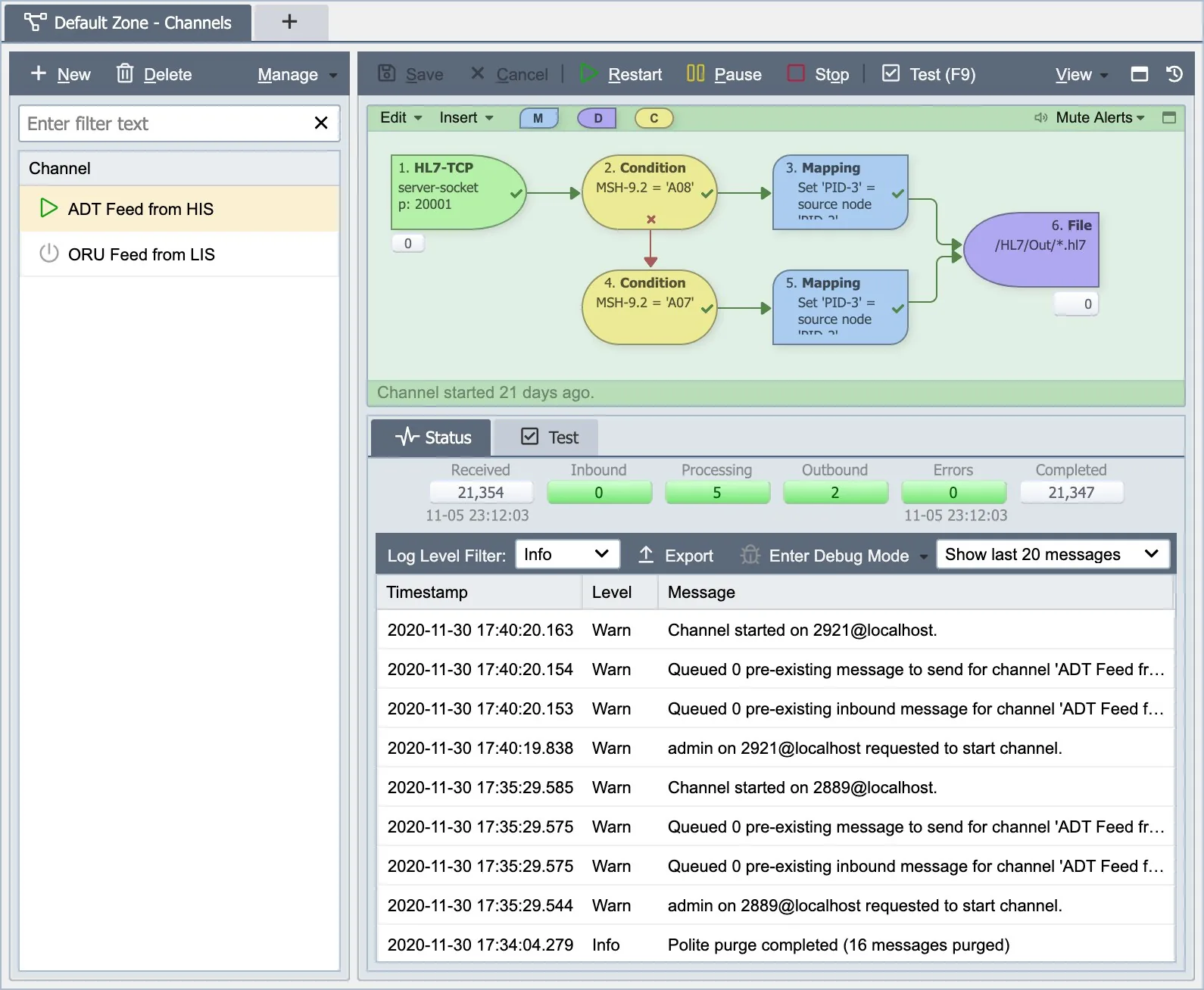Open the Mute Alerts dropdown

pyautogui.click(x=1090, y=117)
